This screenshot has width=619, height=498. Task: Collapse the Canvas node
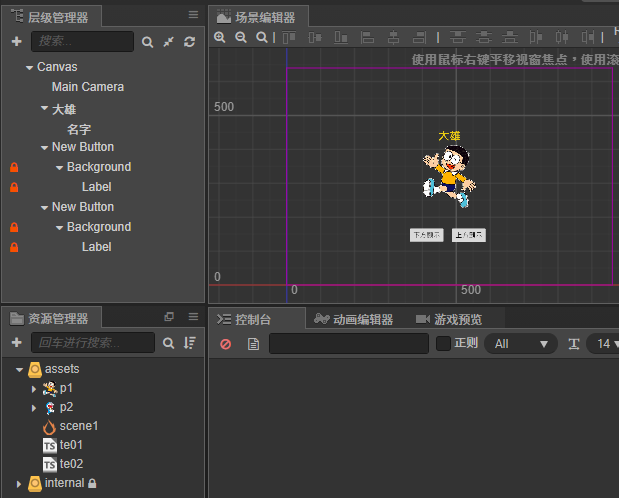click(x=29, y=68)
